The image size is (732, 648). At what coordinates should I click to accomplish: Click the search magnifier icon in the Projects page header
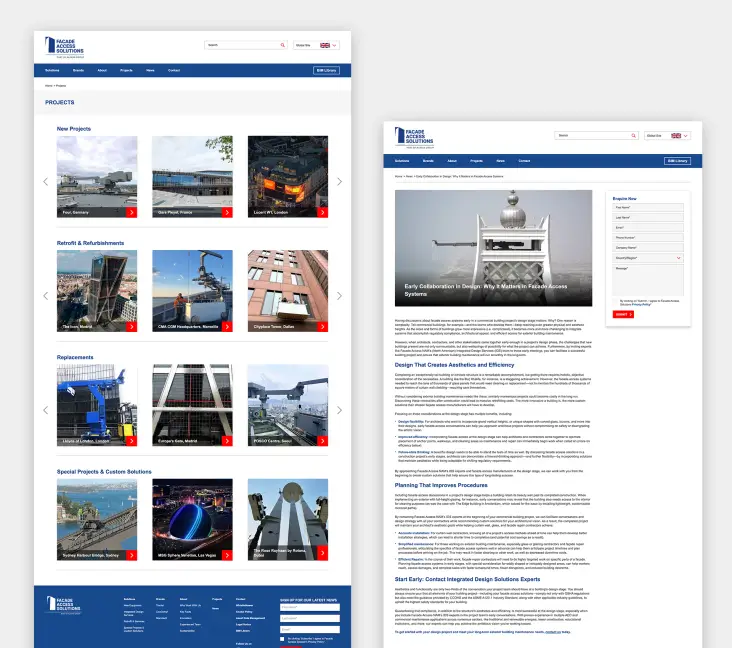point(282,45)
